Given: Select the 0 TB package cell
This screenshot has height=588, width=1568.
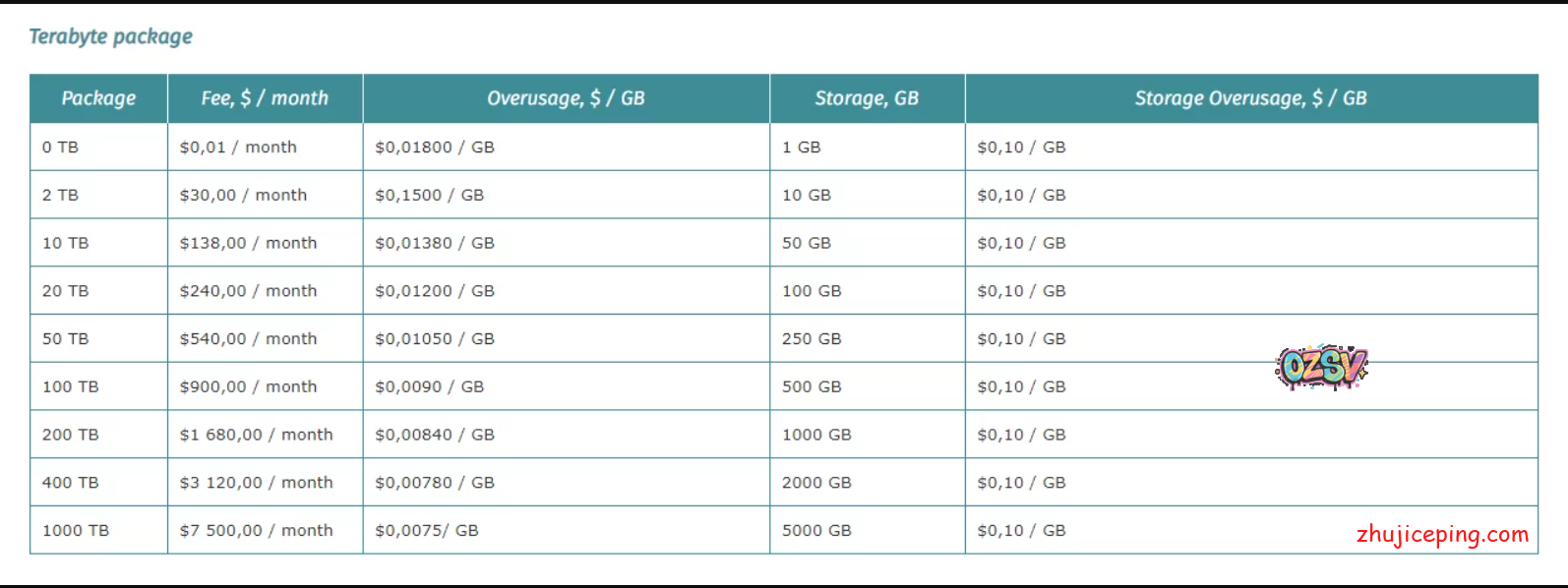Looking at the screenshot, I should tap(60, 147).
